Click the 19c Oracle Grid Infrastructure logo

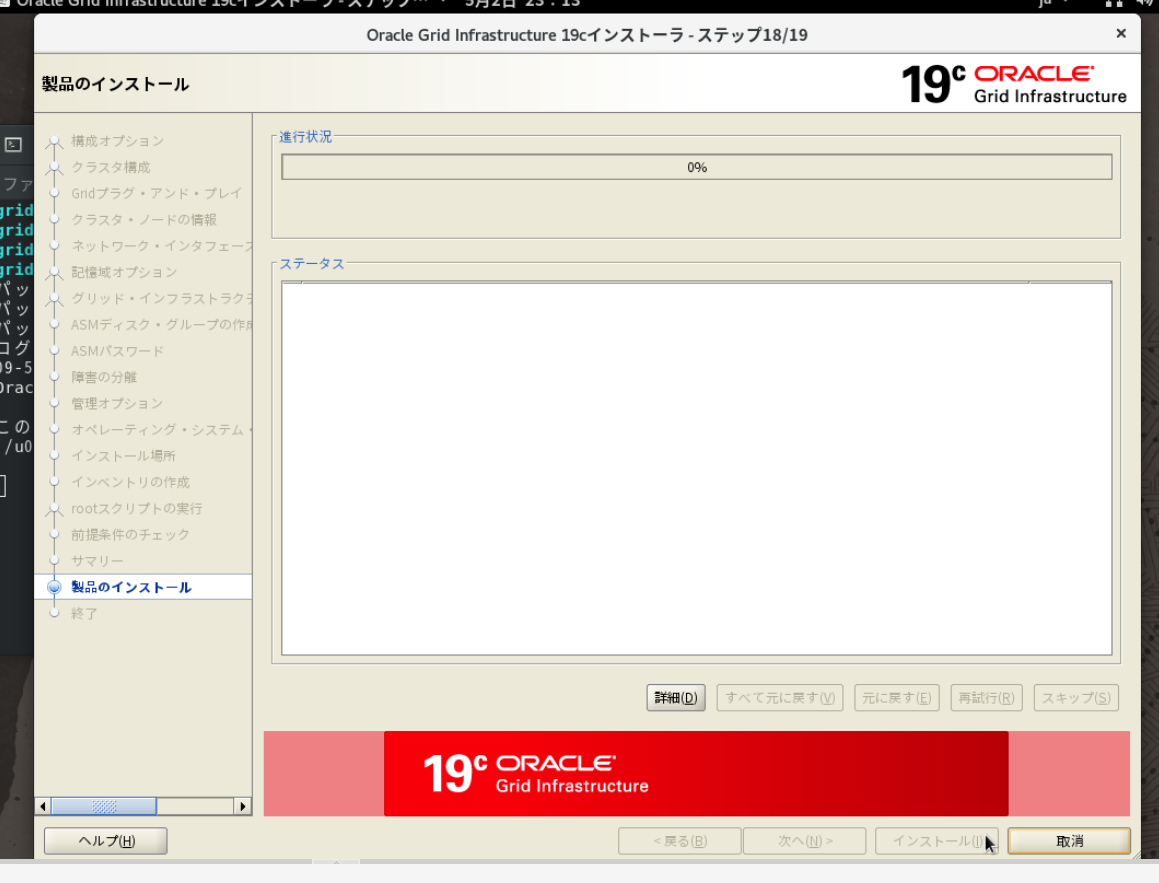click(x=1013, y=83)
